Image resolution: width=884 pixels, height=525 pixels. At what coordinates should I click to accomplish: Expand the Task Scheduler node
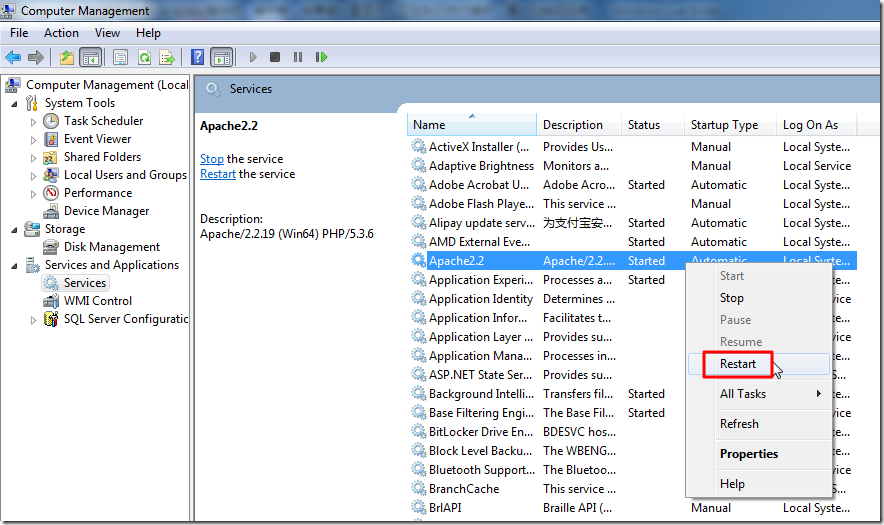coord(33,122)
